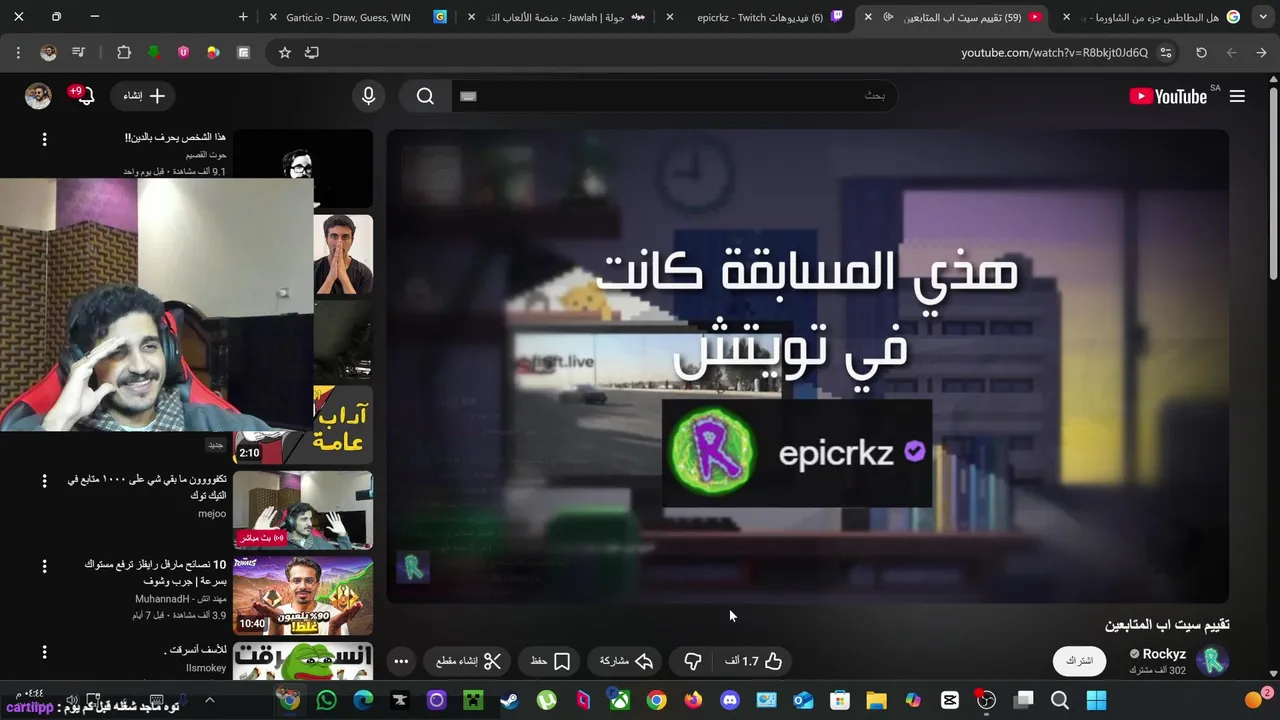Subscribe to Rockyz channel (اشتراك)
Screen dimensions: 1280x720
(x=1079, y=661)
